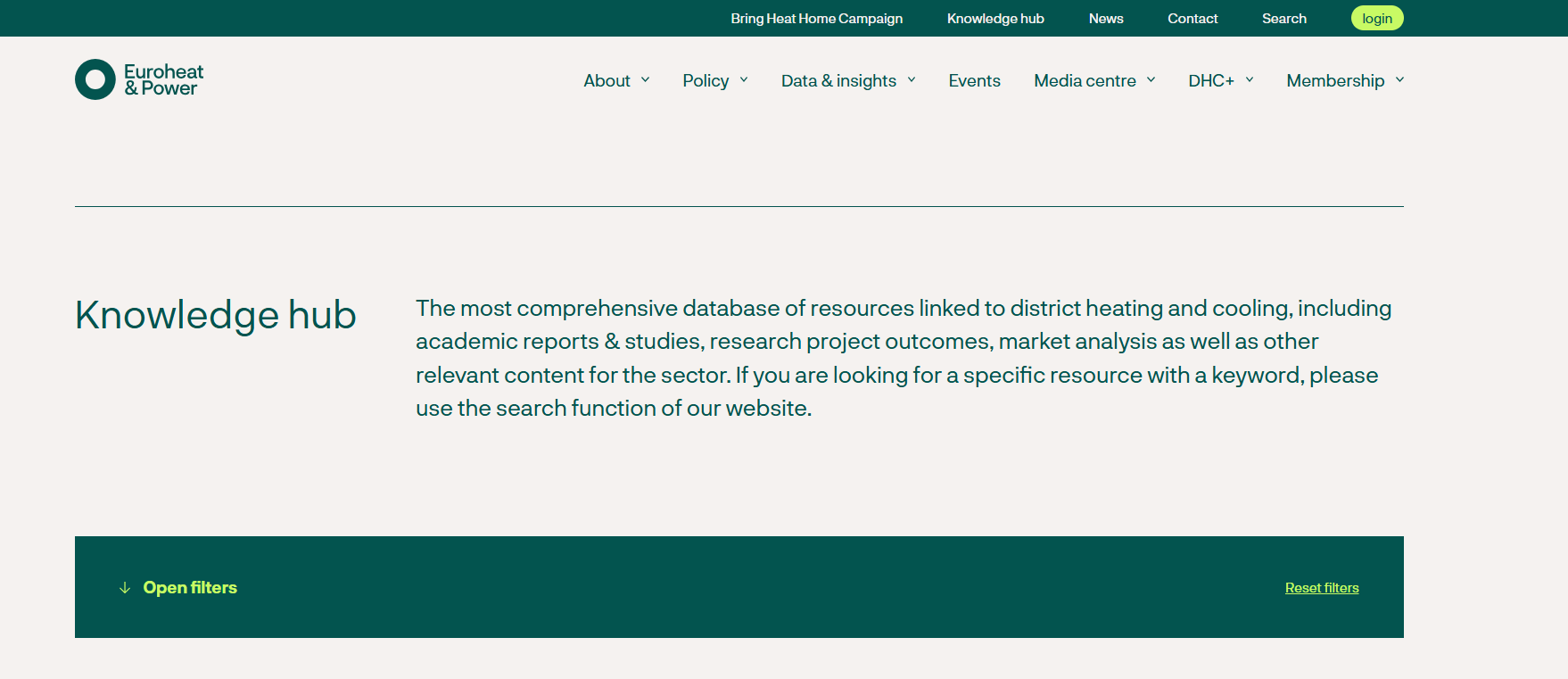Open the Contact link
Viewport: 1568px width, 679px height.
[1193, 19]
